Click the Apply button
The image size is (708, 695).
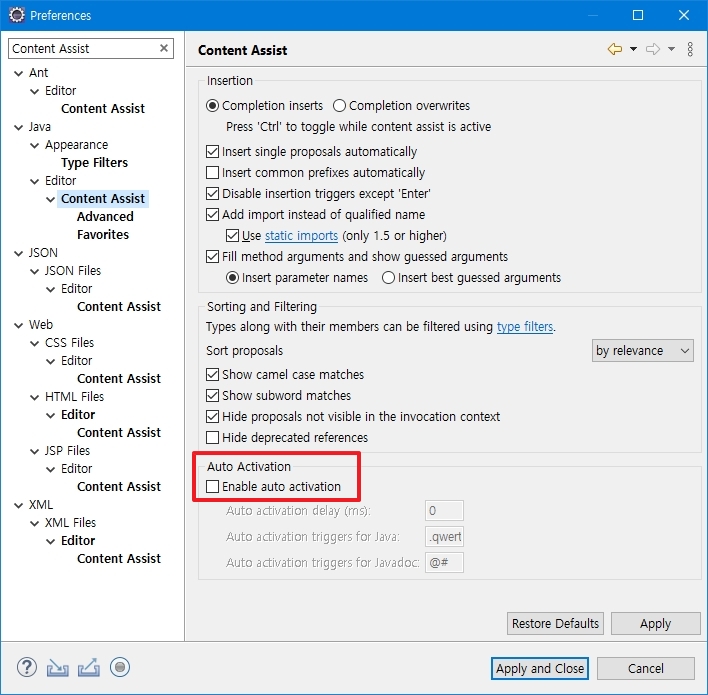655,624
